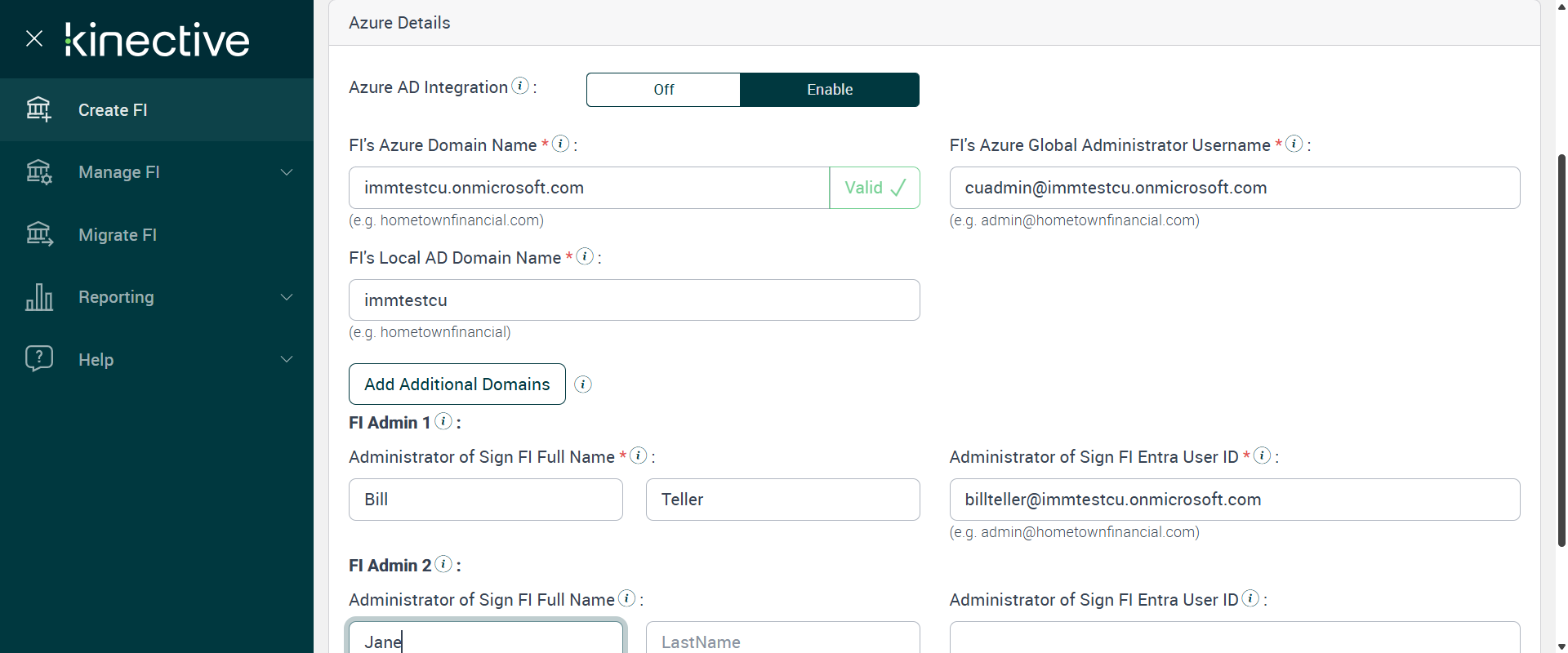Expand the Manage FI chevron
Screen dimensions: 1568x653
287,172
